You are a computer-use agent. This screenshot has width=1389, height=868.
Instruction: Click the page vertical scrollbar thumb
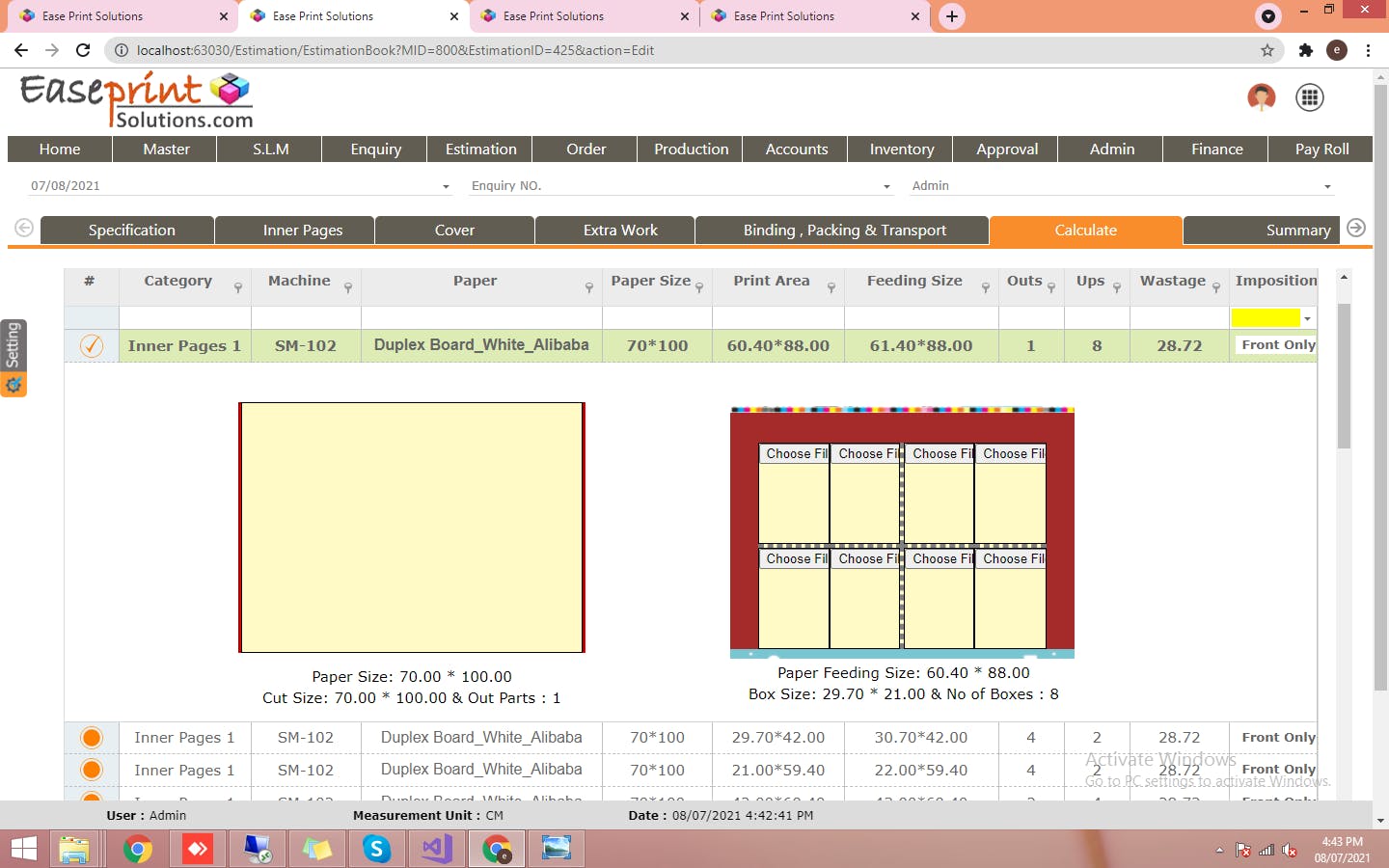coord(1380,388)
